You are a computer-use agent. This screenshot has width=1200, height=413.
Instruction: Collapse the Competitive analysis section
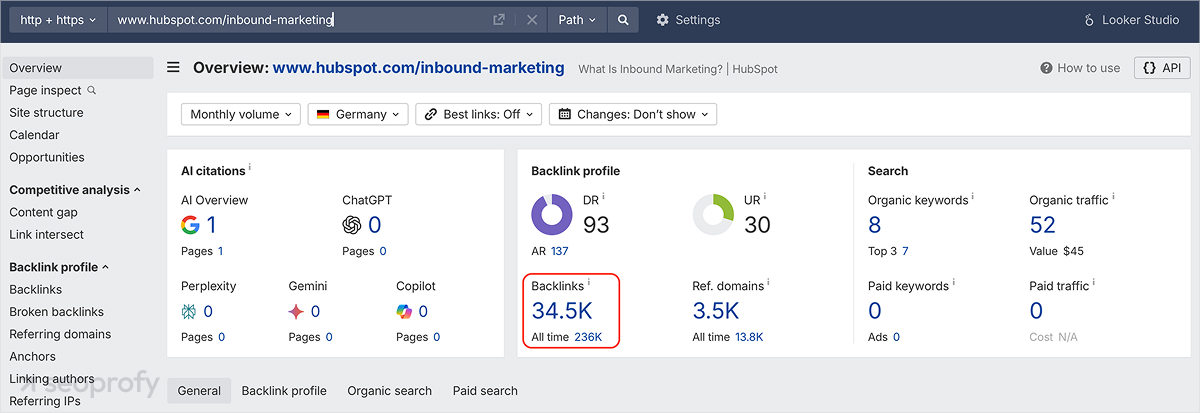pos(75,190)
